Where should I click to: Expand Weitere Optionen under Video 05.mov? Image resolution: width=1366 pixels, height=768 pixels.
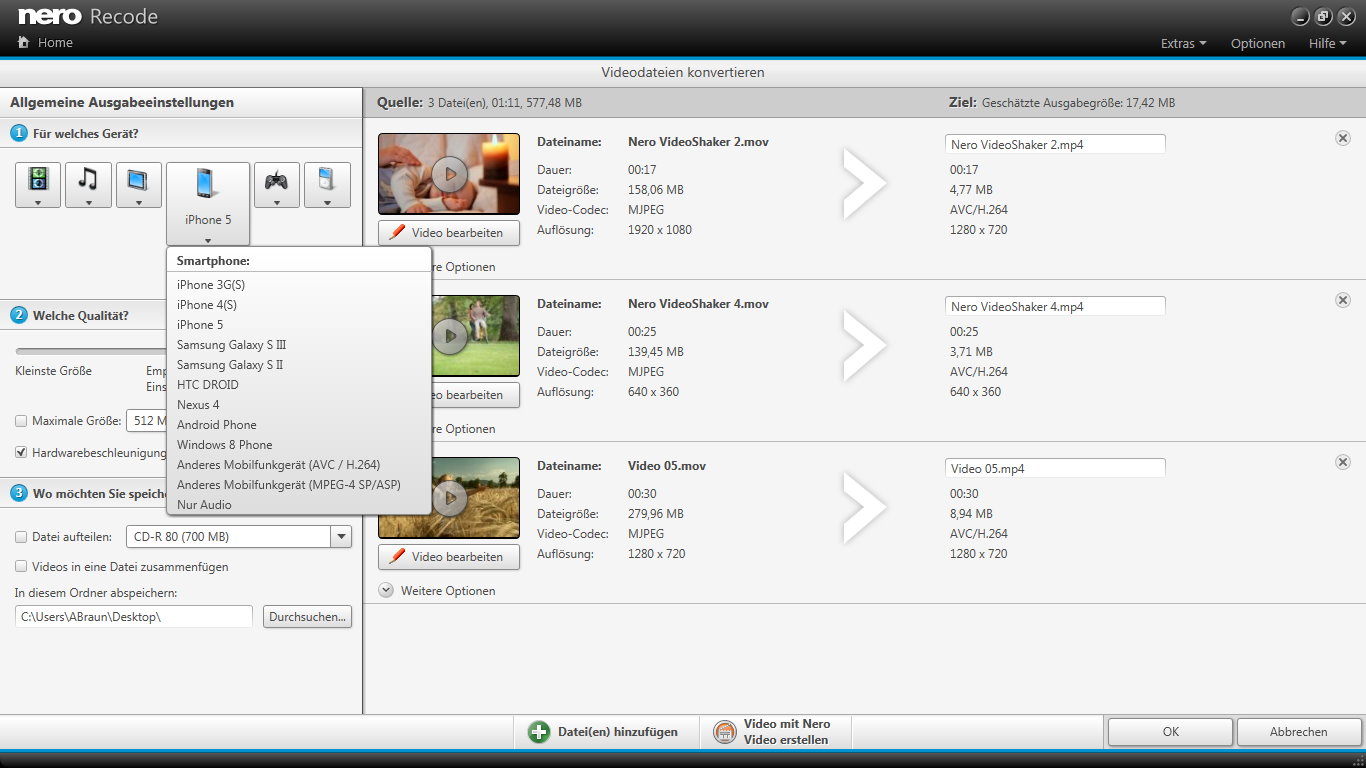(386, 591)
